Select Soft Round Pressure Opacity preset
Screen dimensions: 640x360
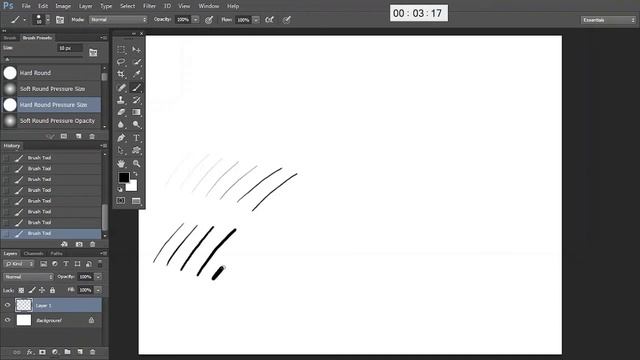51,121
